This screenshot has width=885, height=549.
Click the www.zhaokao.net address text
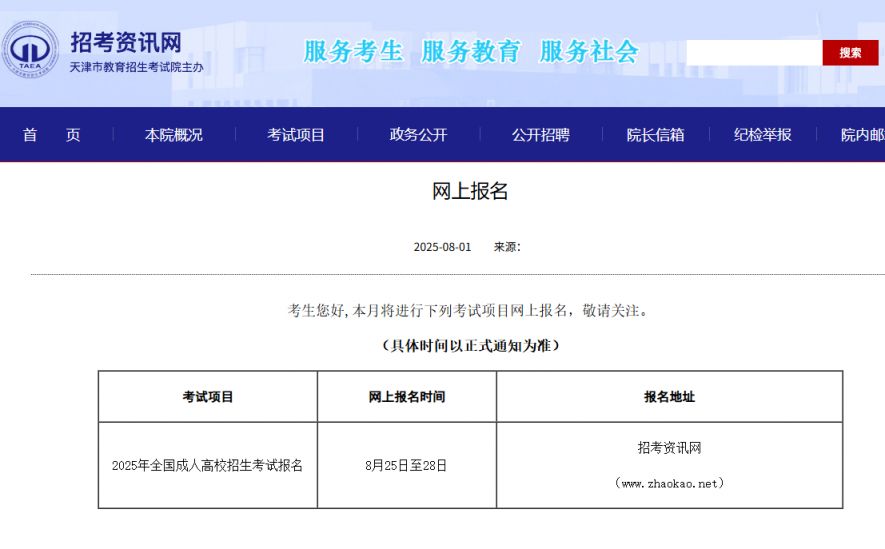(669, 484)
